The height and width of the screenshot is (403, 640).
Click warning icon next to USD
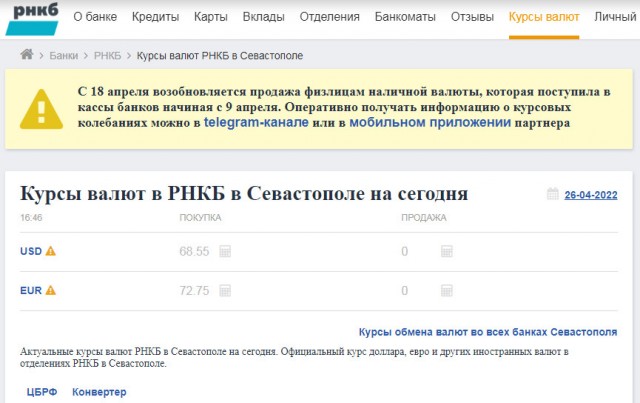pos(51,251)
